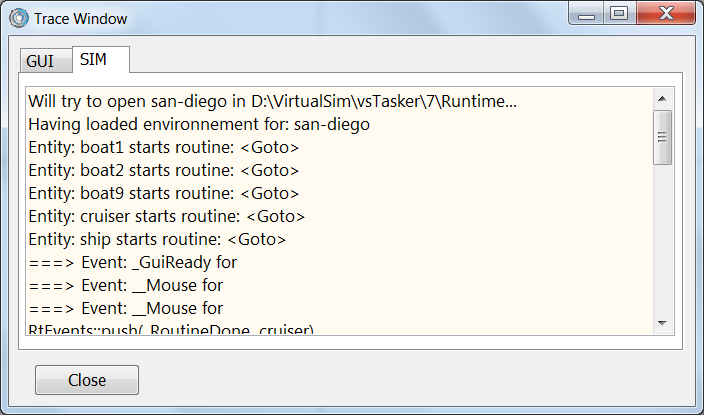The height and width of the screenshot is (415, 704).
Task: Switch to the GUI tab
Action: (40, 60)
